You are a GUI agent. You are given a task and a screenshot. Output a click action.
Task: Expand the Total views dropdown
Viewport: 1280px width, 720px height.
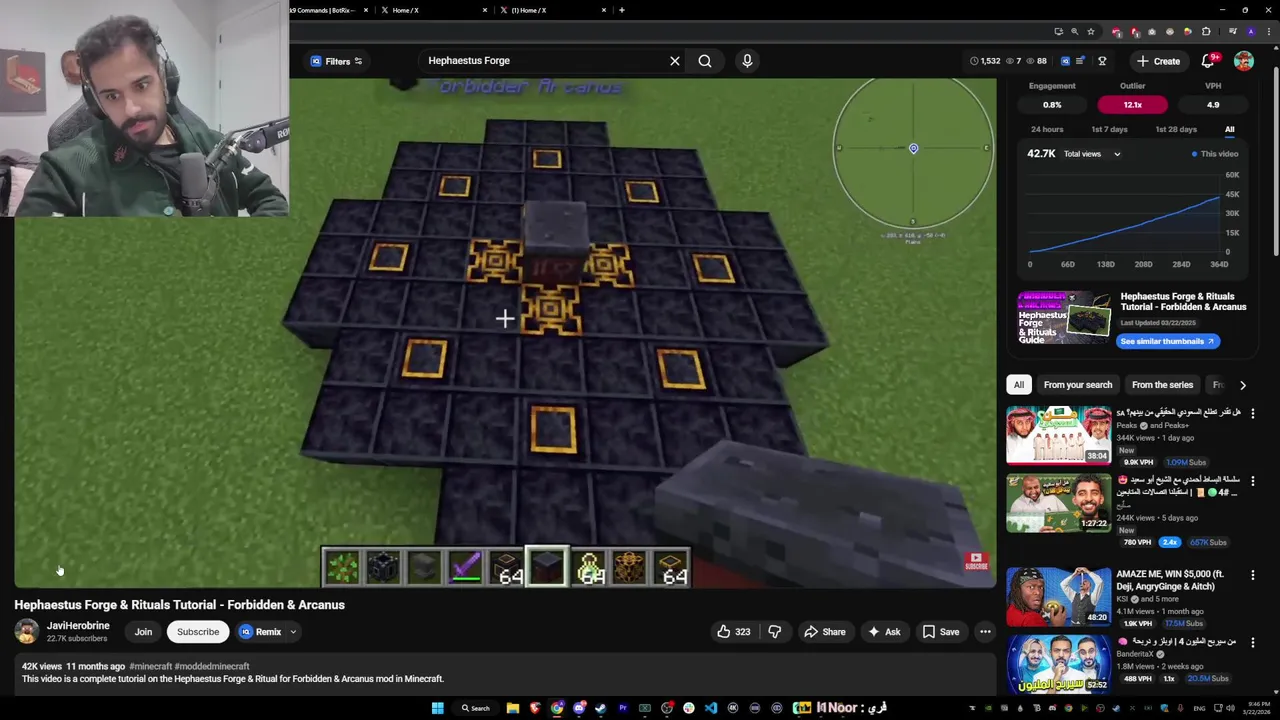[x=1092, y=154]
